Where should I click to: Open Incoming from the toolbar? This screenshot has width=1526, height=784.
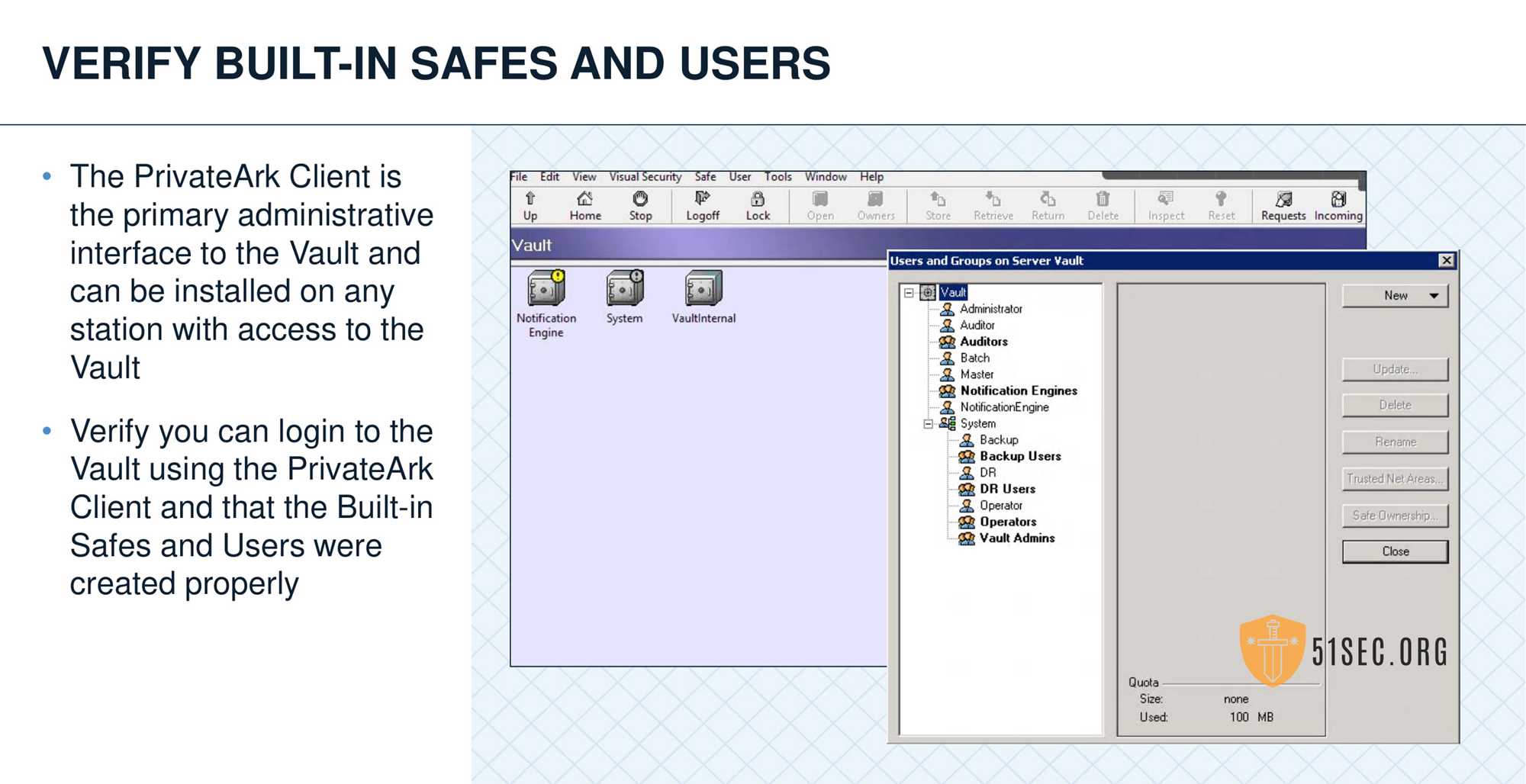(1338, 206)
